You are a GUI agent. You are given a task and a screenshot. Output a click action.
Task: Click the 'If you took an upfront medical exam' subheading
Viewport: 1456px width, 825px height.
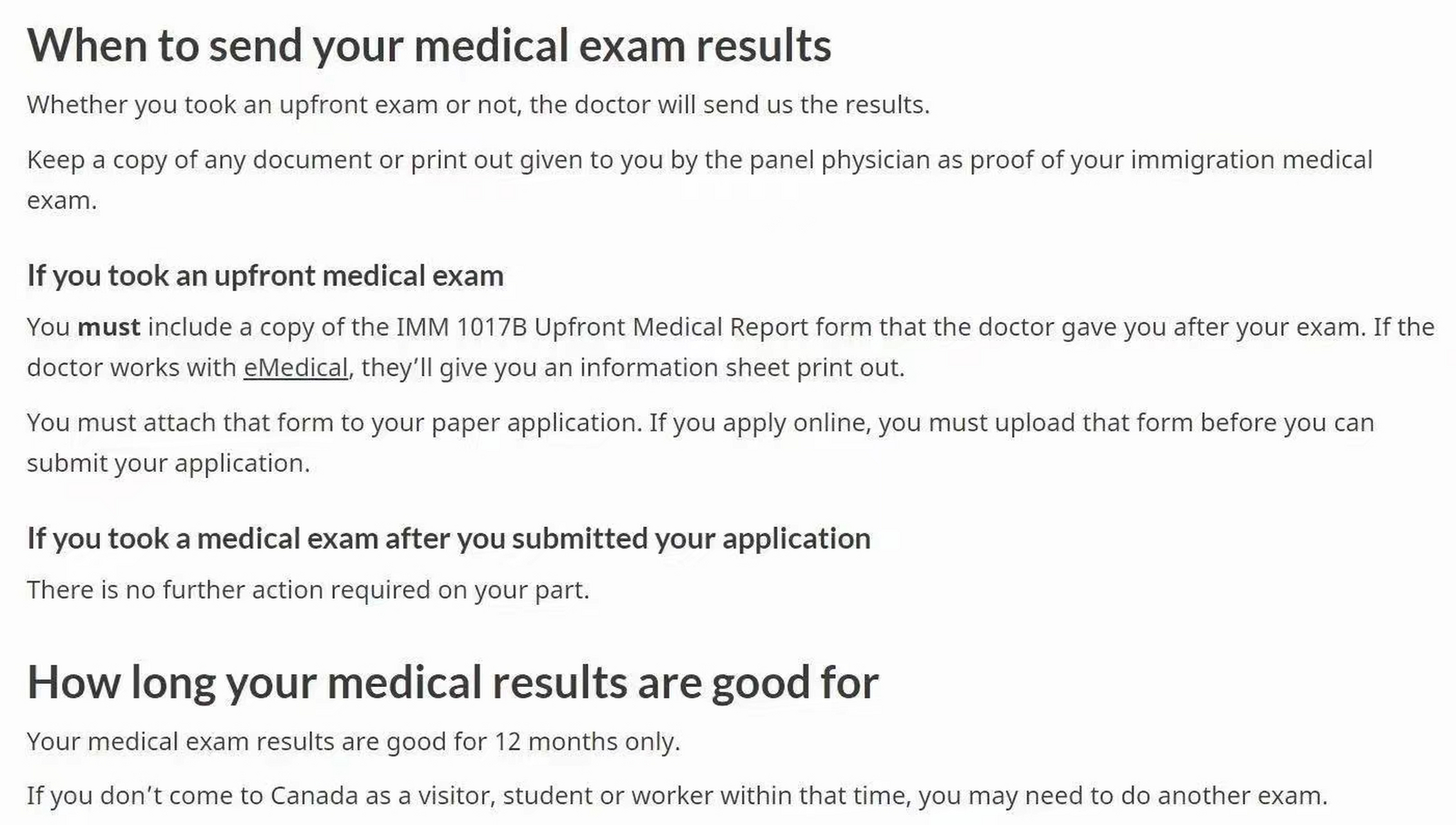click(266, 277)
